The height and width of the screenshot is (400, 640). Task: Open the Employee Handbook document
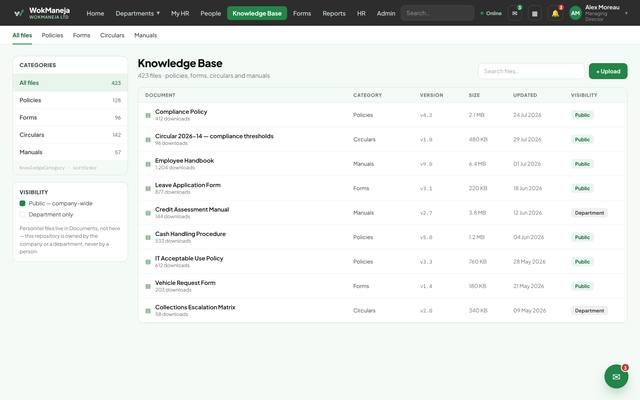pyautogui.click(x=184, y=160)
